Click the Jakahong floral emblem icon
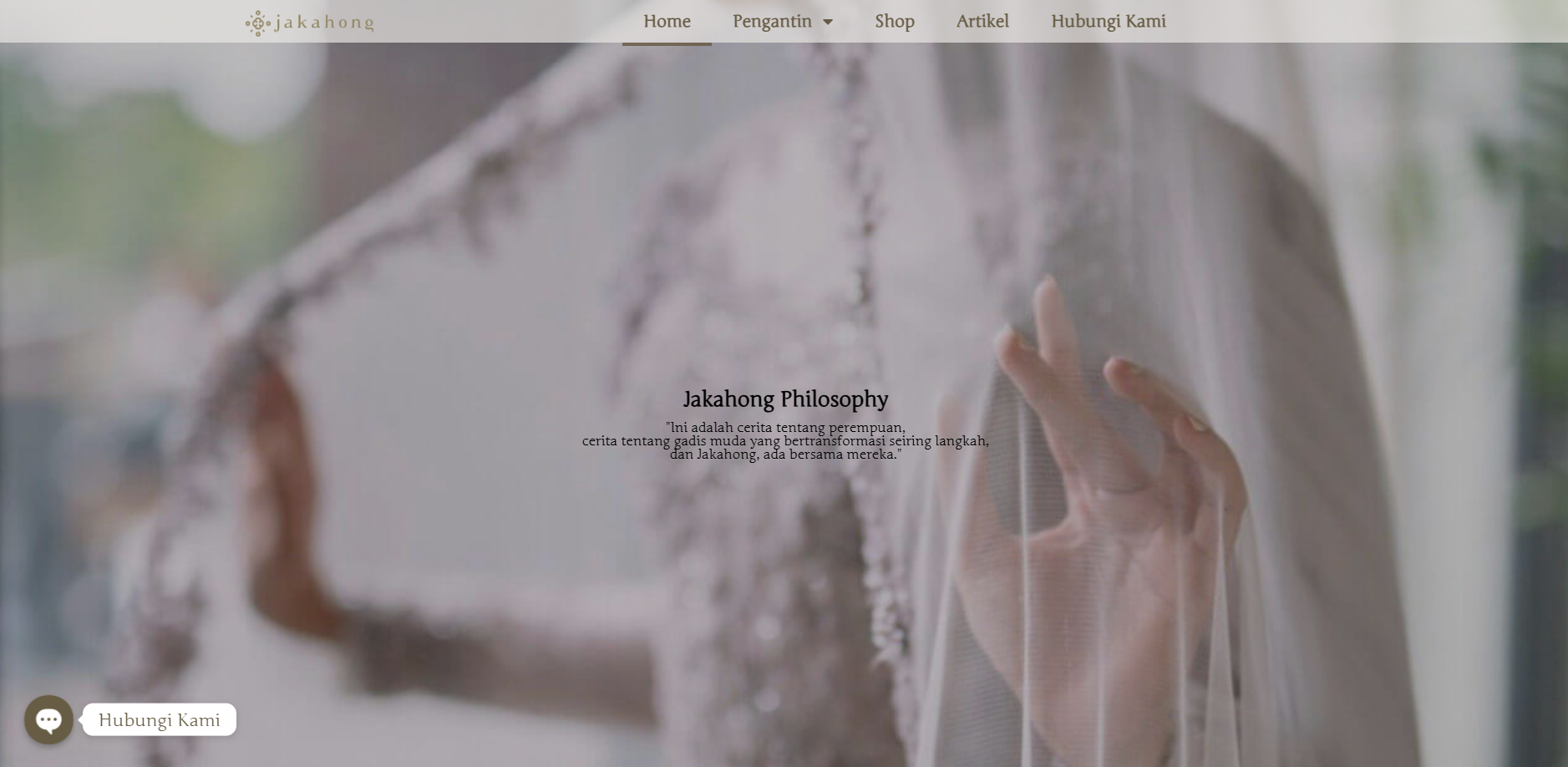The width and height of the screenshot is (1568, 767). tap(257, 23)
